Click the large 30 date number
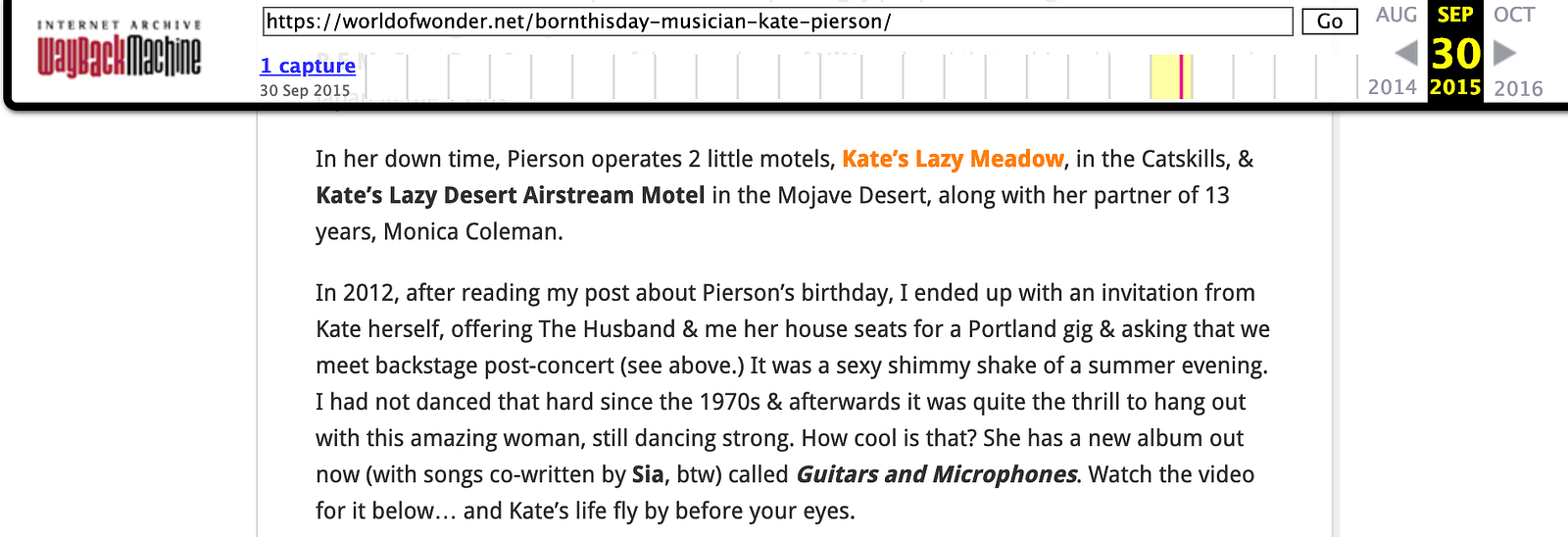The width and height of the screenshot is (1568, 537). click(1455, 53)
